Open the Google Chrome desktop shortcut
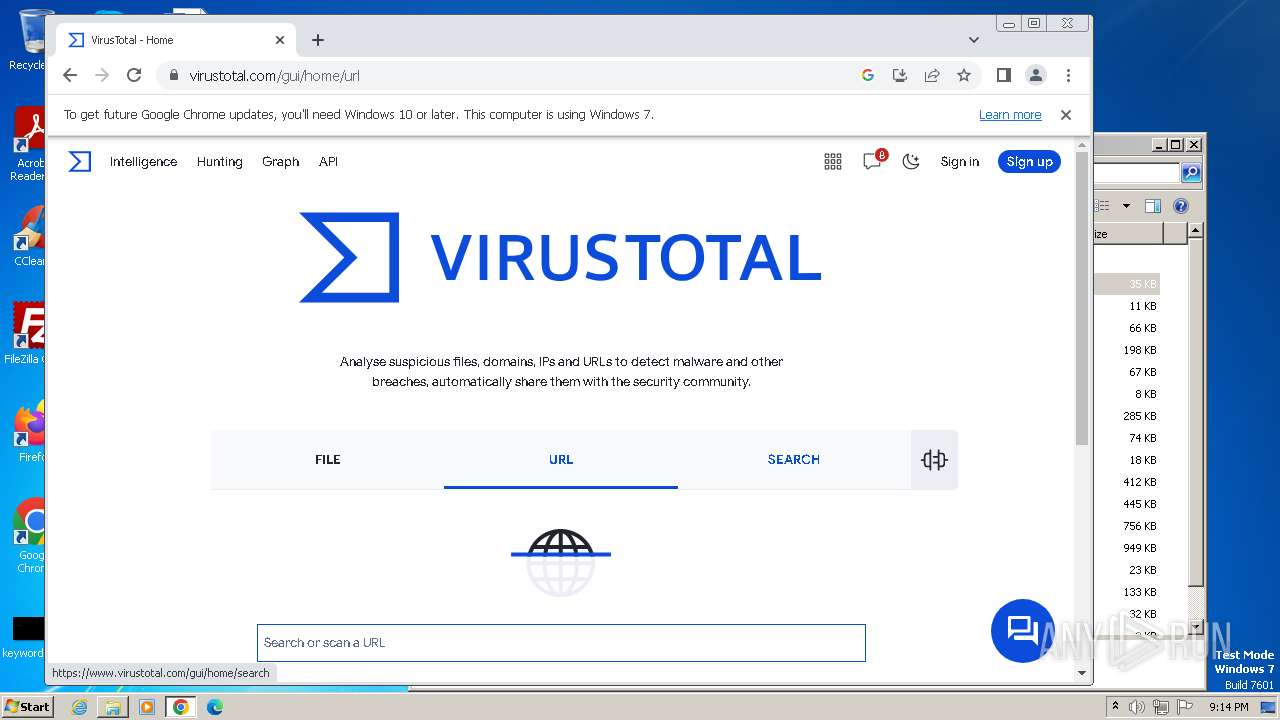The image size is (1280, 720). coord(30,535)
